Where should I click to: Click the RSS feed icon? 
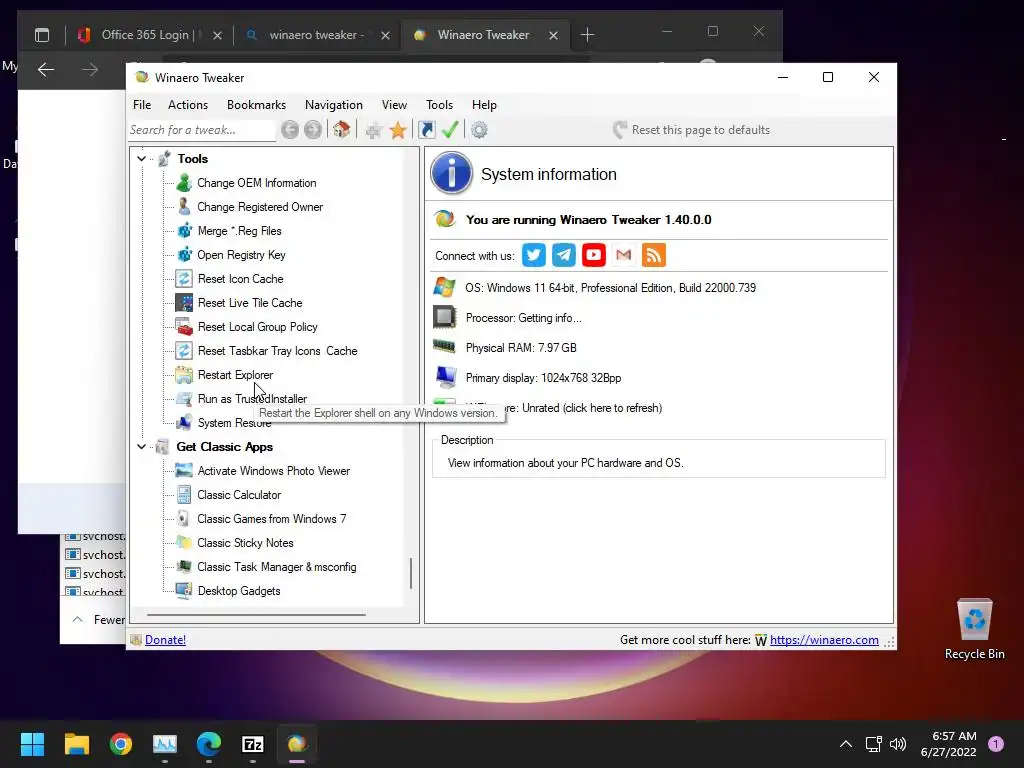coord(654,255)
